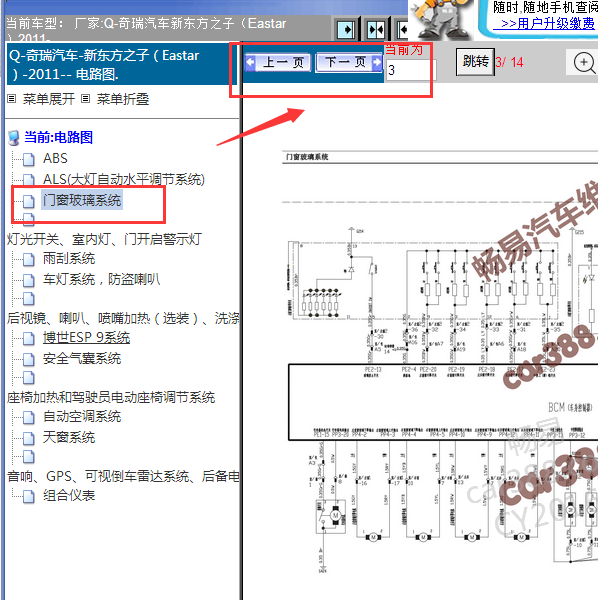598x600 pixels.
Task: Click the document icon beside 门窗玻璃系统
Action: (x=28, y=201)
